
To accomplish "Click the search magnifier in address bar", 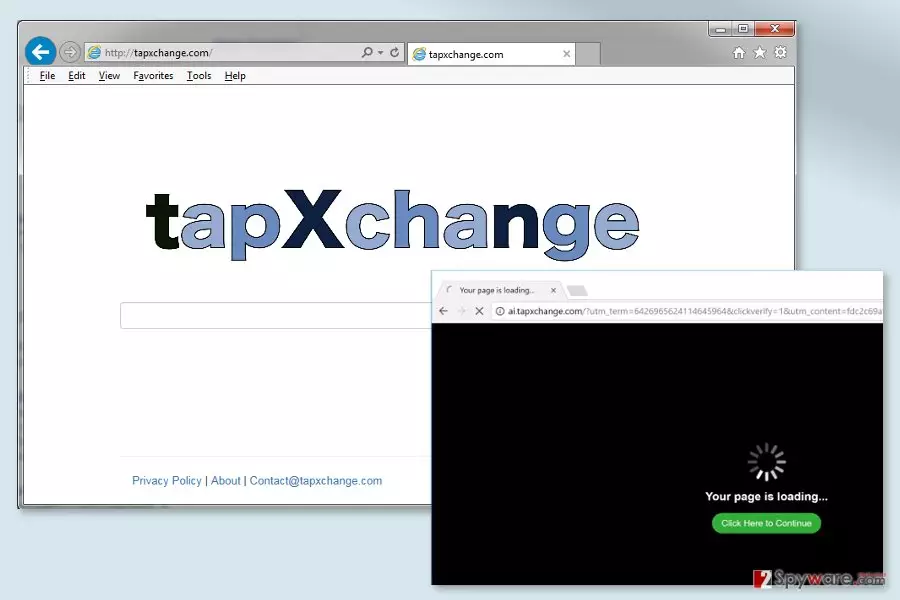I will click(367, 52).
